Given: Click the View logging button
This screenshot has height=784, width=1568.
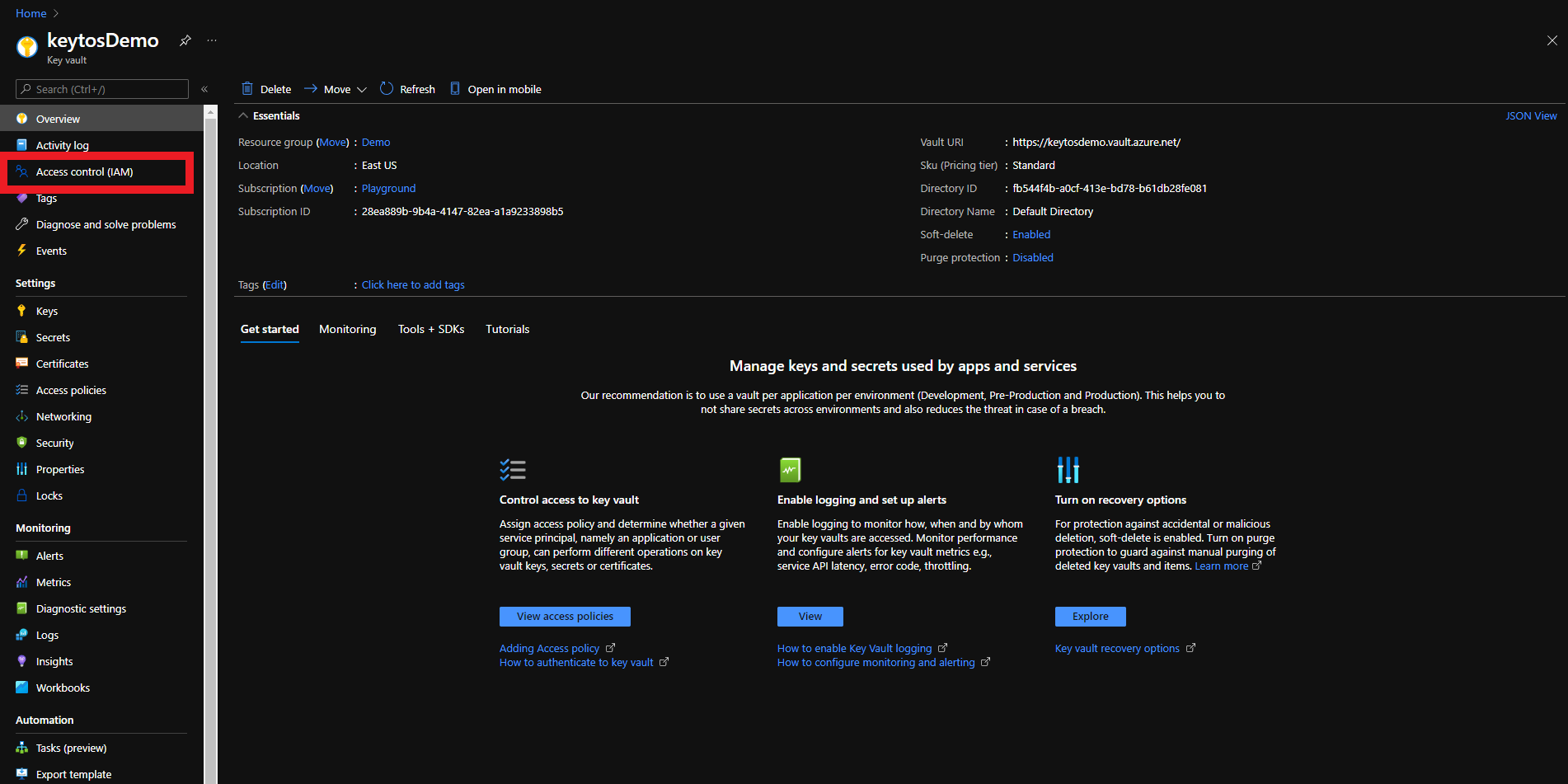Looking at the screenshot, I should pos(810,617).
